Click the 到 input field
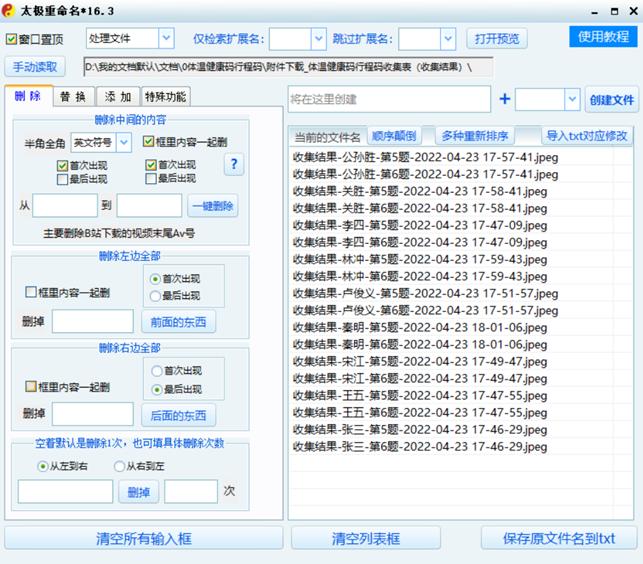643x564 pixels. pos(149,206)
